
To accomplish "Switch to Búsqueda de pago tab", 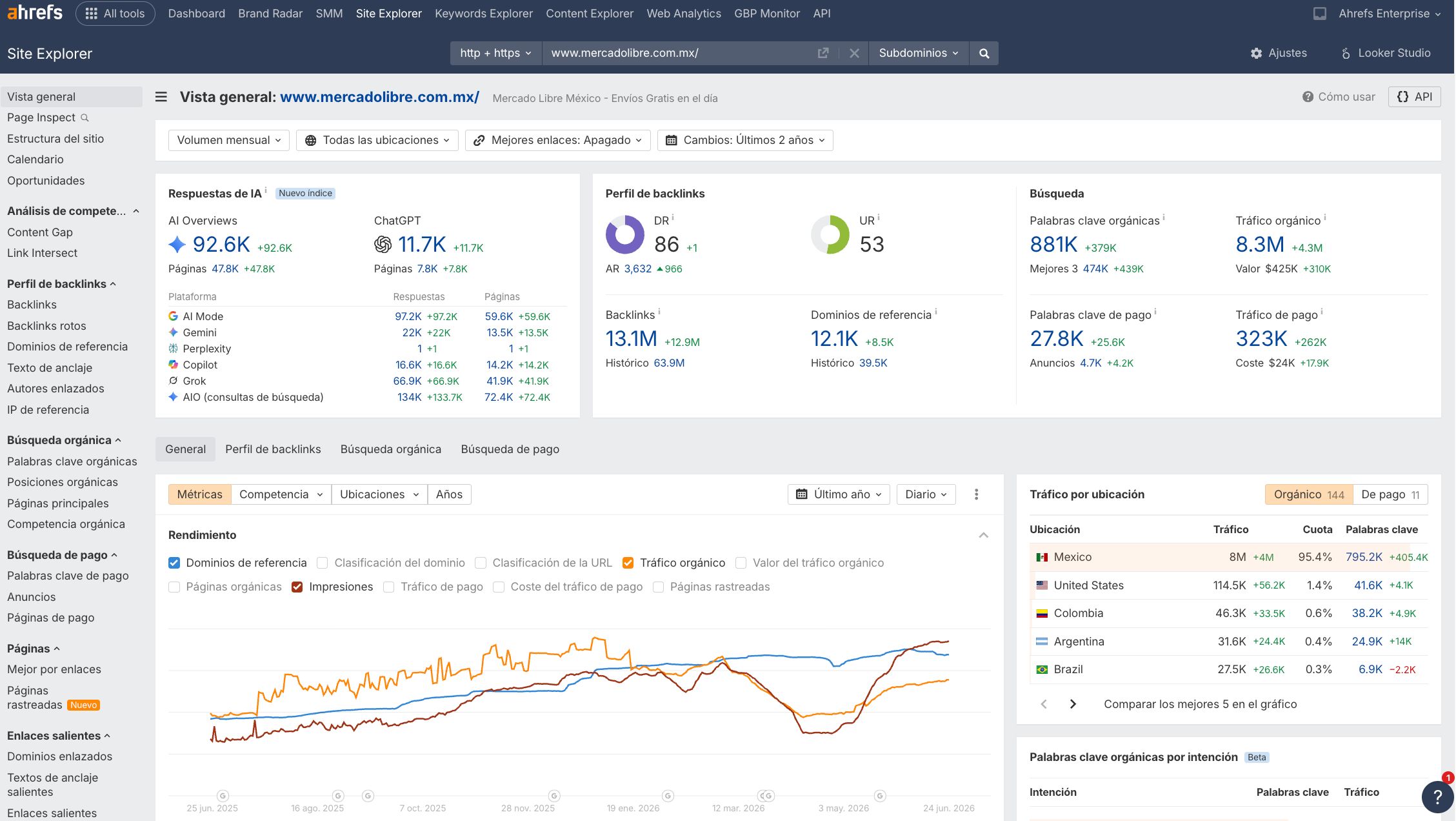I will (510, 449).
